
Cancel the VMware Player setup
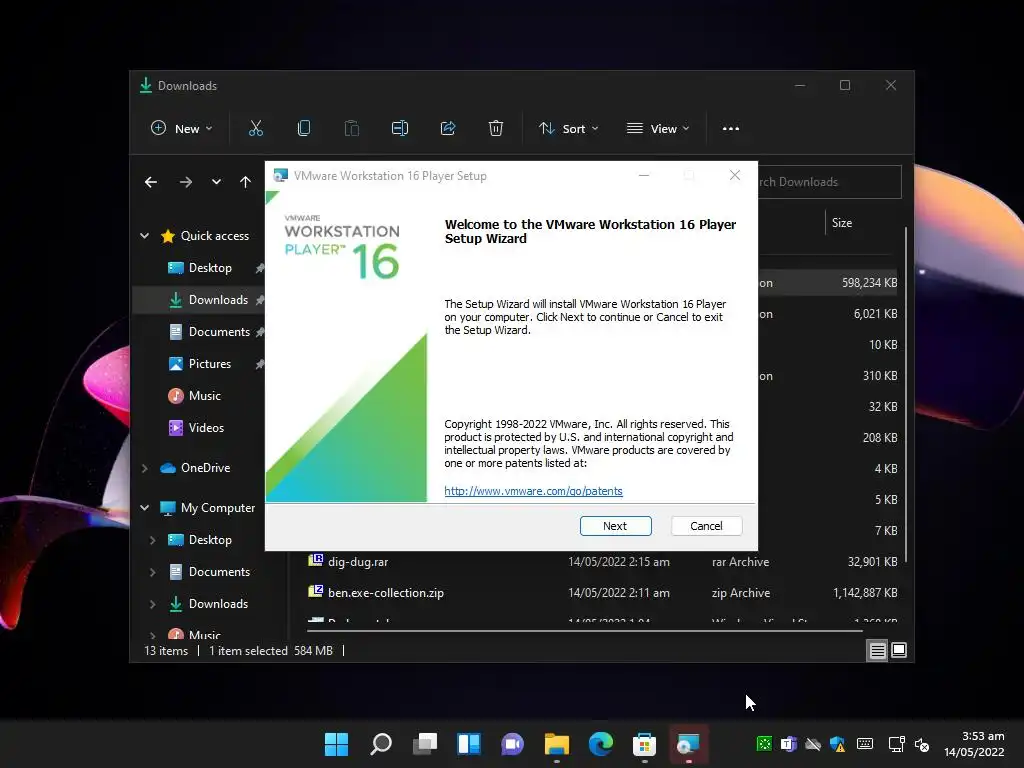(706, 526)
